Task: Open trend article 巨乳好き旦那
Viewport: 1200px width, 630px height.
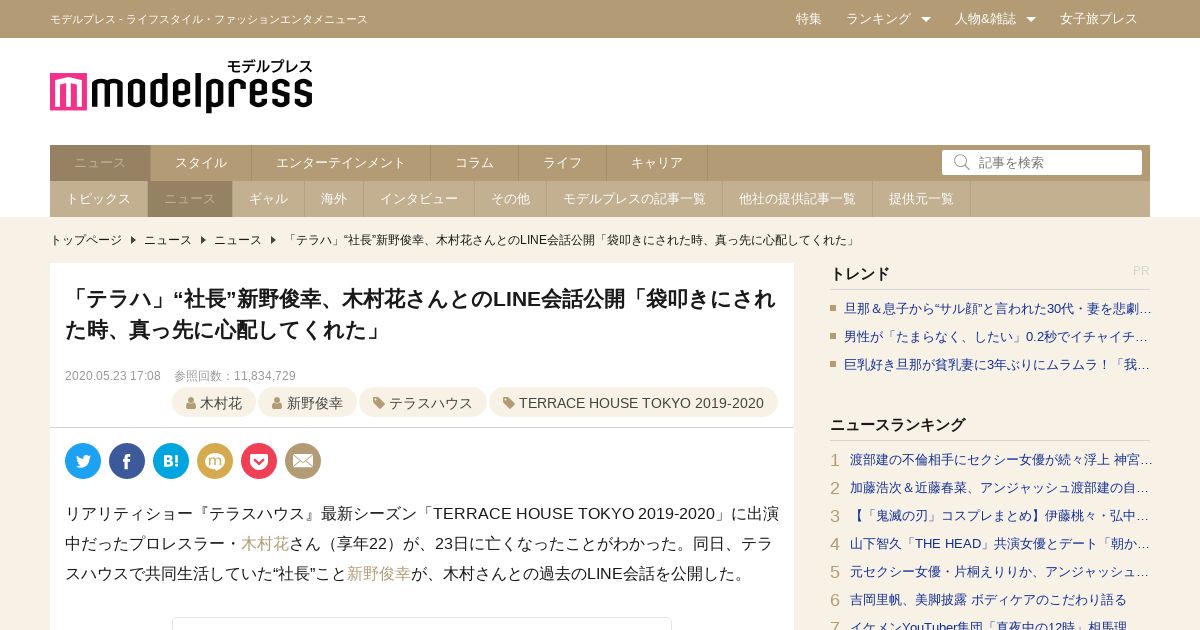Action: [997, 365]
